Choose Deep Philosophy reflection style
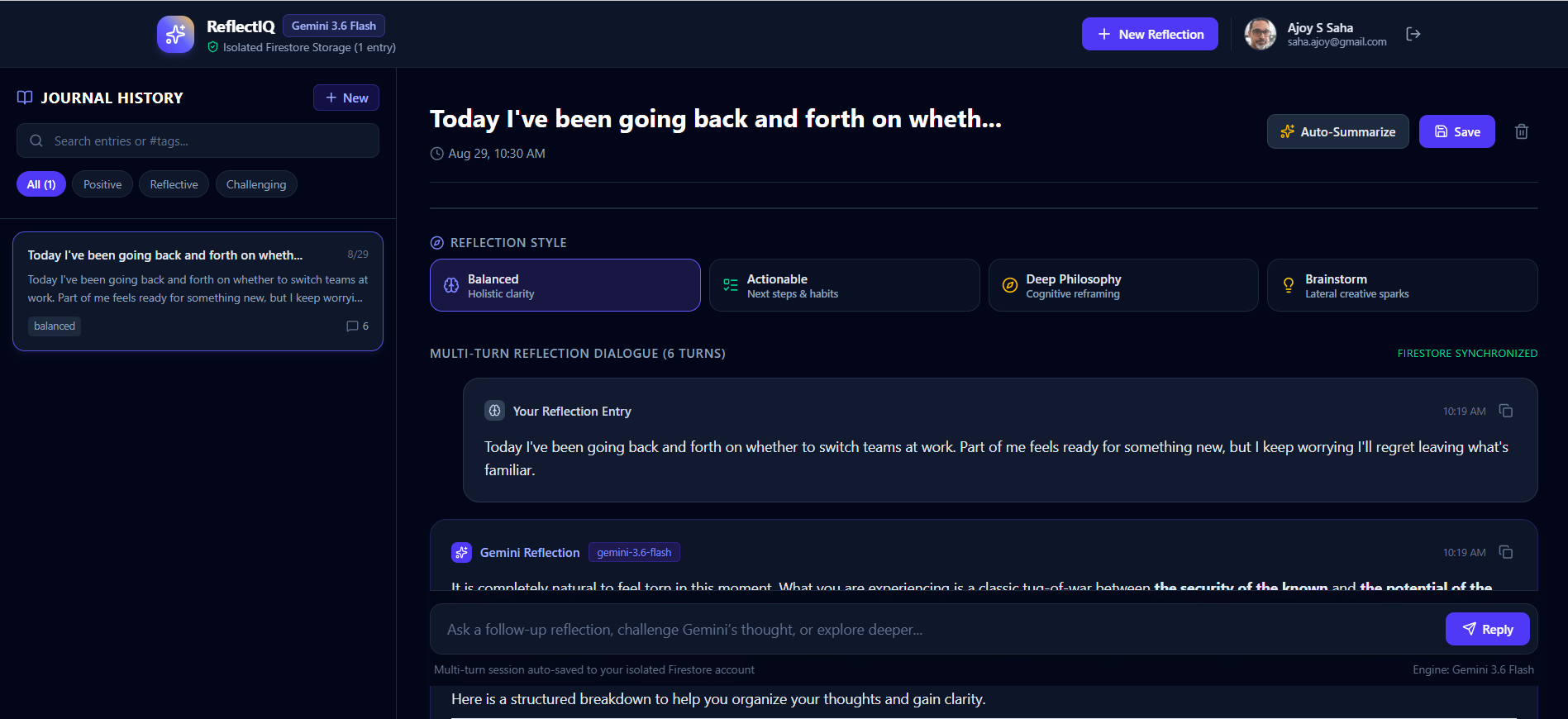The height and width of the screenshot is (719, 1568). pyautogui.click(x=1123, y=285)
